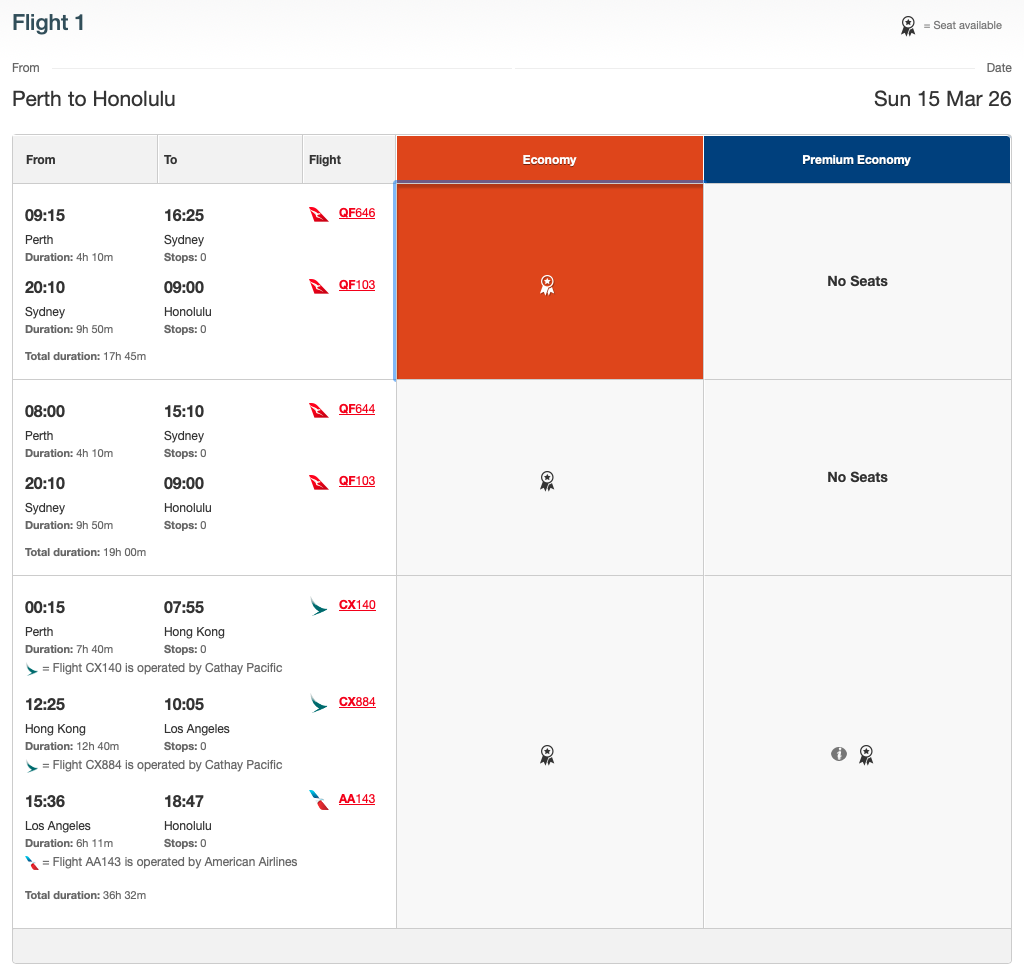Open the Premium Economy info icon on the CX140 itinerary

tap(839, 754)
